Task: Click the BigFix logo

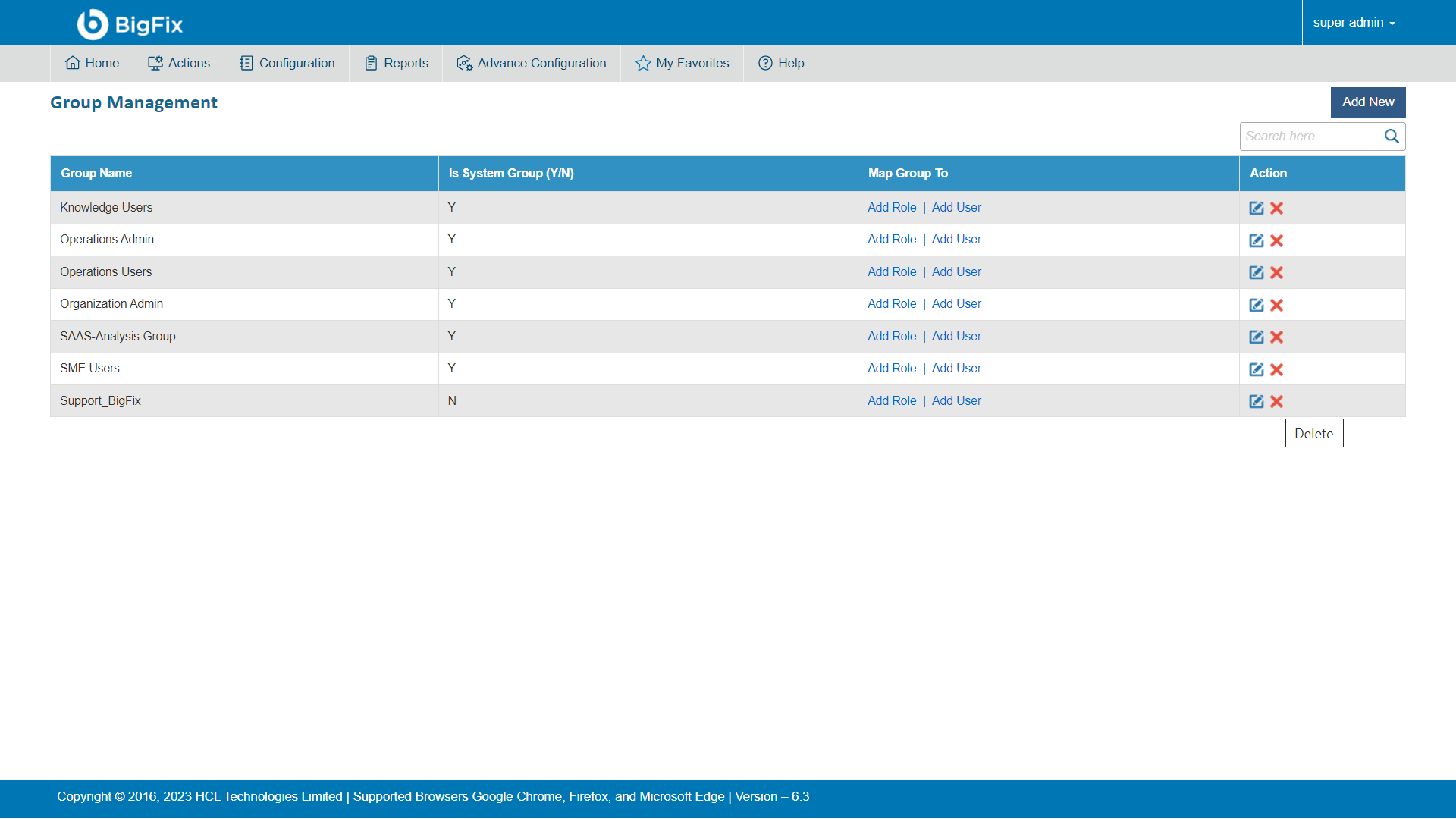Action: click(x=130, y=24)
